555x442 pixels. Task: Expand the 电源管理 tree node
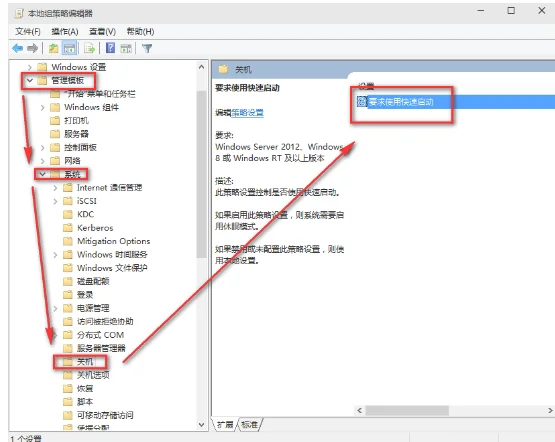click(56, 308)
